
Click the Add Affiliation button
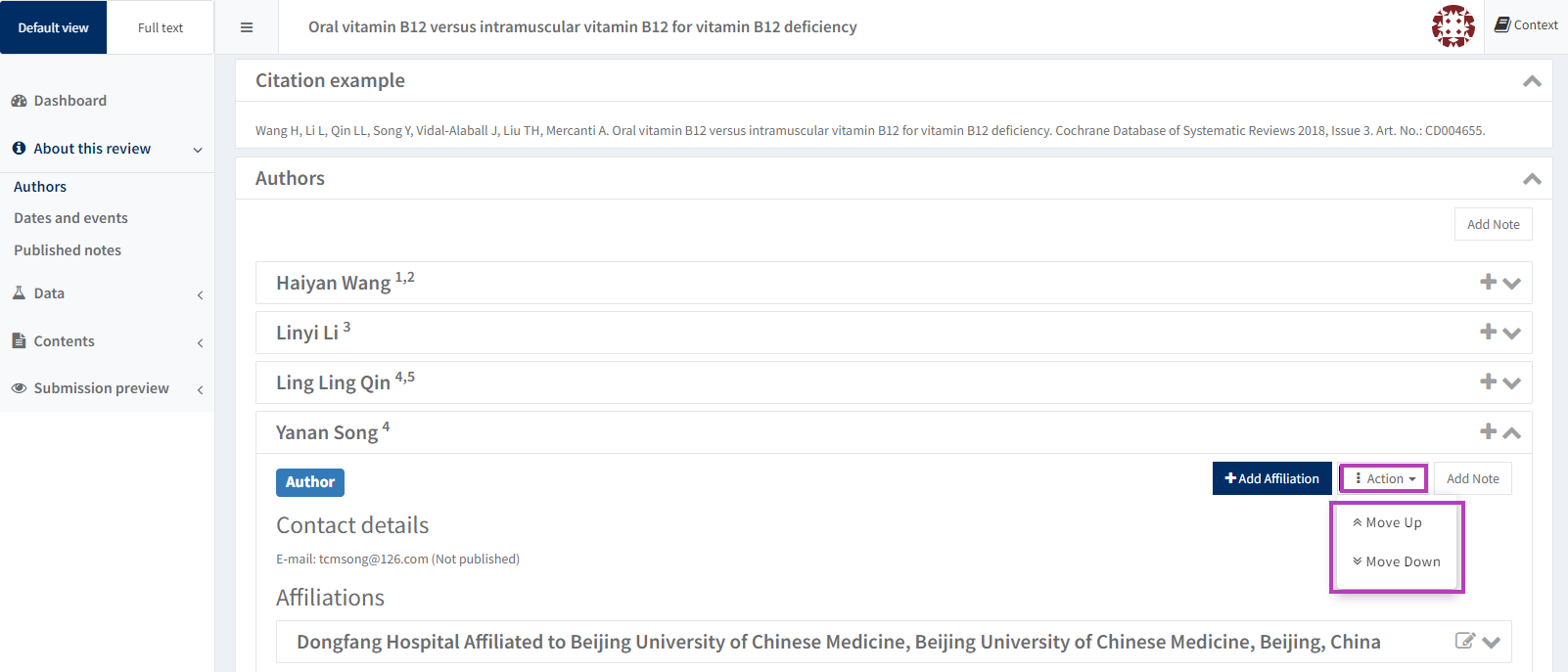point(1271,478)
